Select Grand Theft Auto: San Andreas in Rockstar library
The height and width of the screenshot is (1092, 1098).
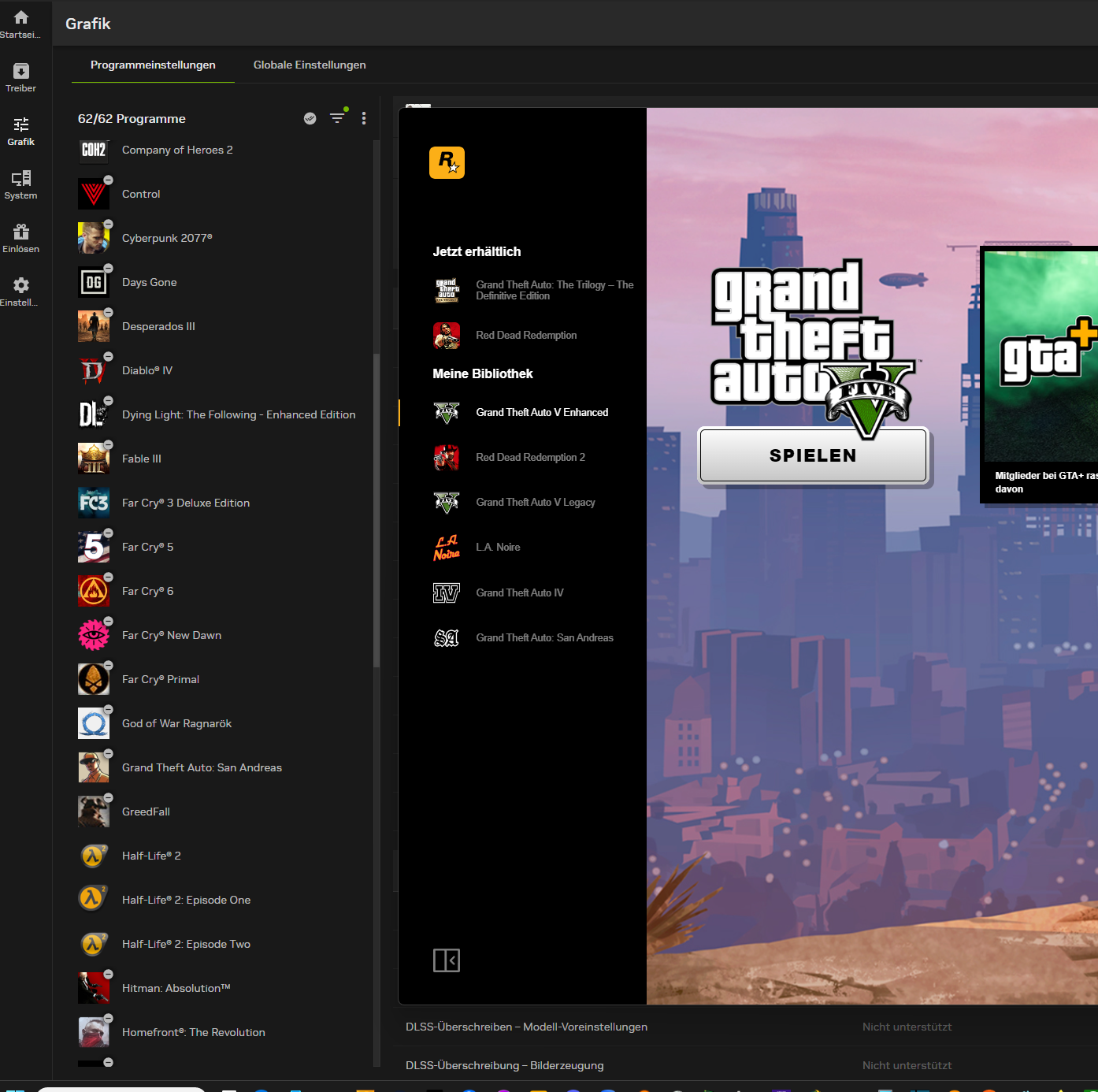pos(522,637)
